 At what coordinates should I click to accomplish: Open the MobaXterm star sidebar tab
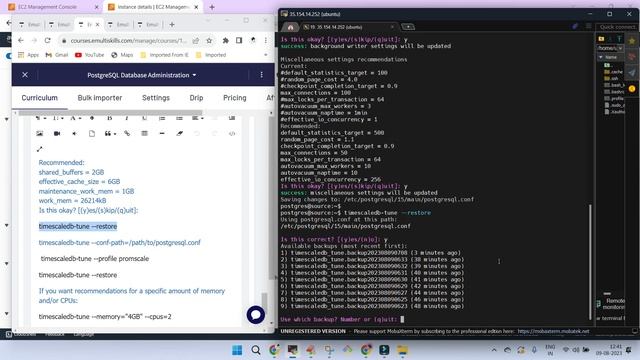click(x=632, y=41)
